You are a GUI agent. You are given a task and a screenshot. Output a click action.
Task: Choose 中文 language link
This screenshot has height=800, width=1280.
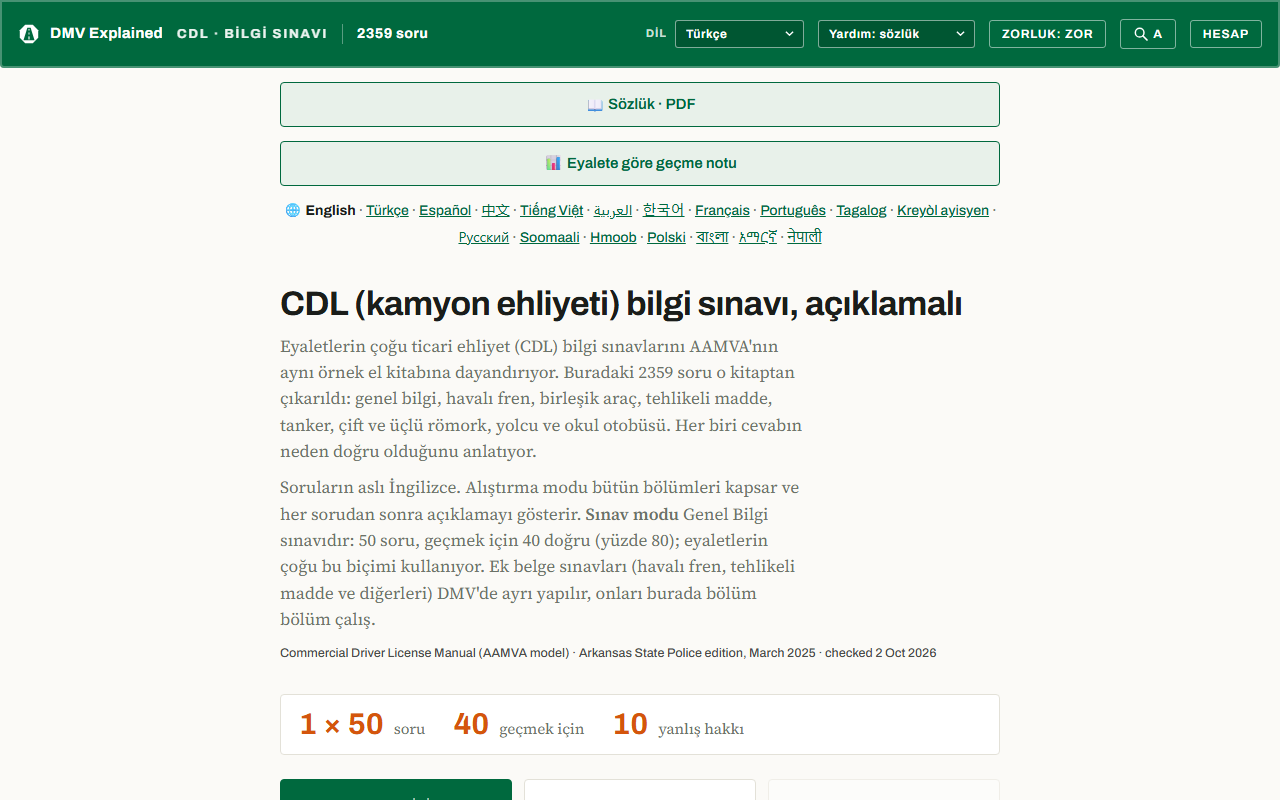tap(495, 211)
